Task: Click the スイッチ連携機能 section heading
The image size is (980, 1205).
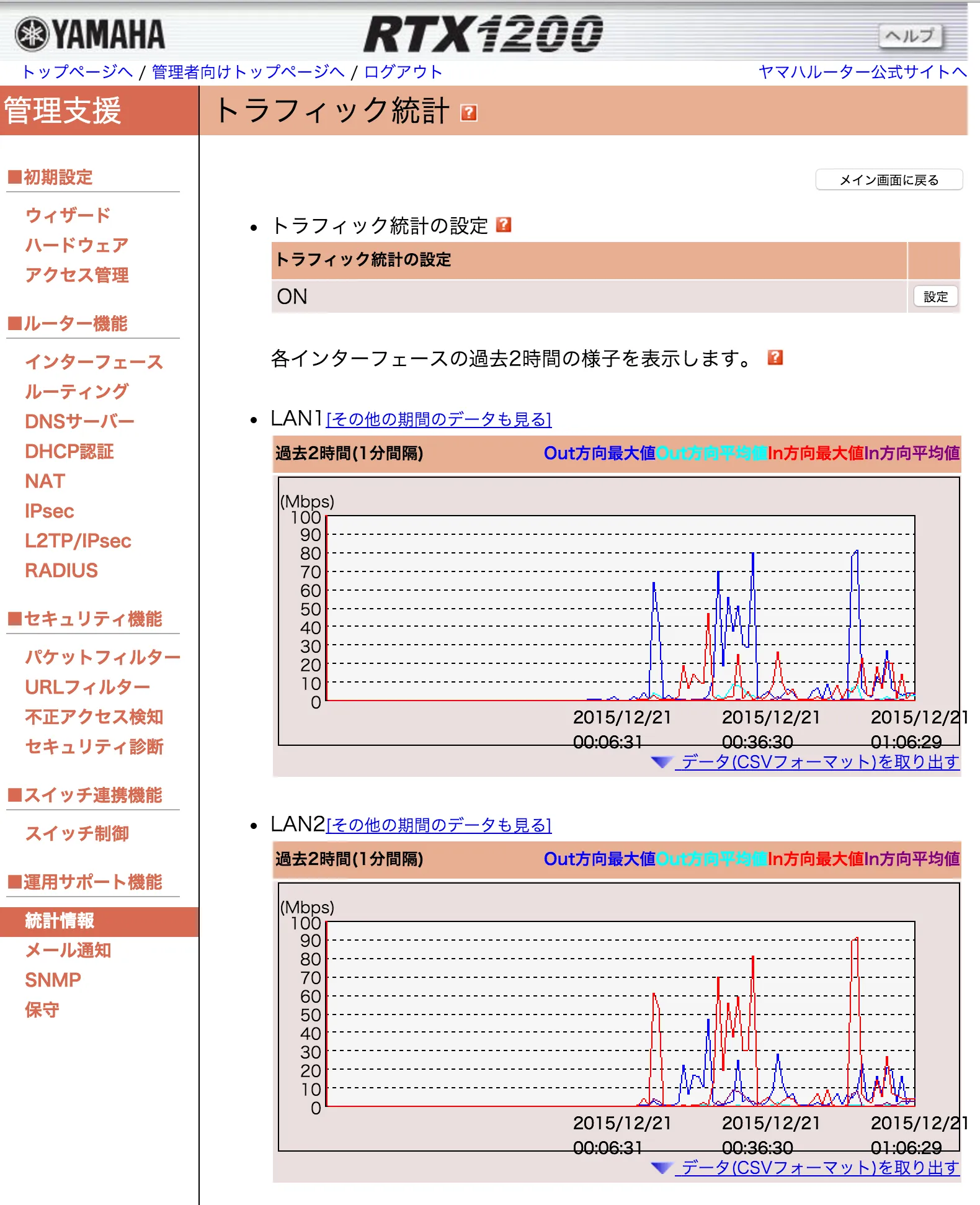Action: click(x=85, y=795)
